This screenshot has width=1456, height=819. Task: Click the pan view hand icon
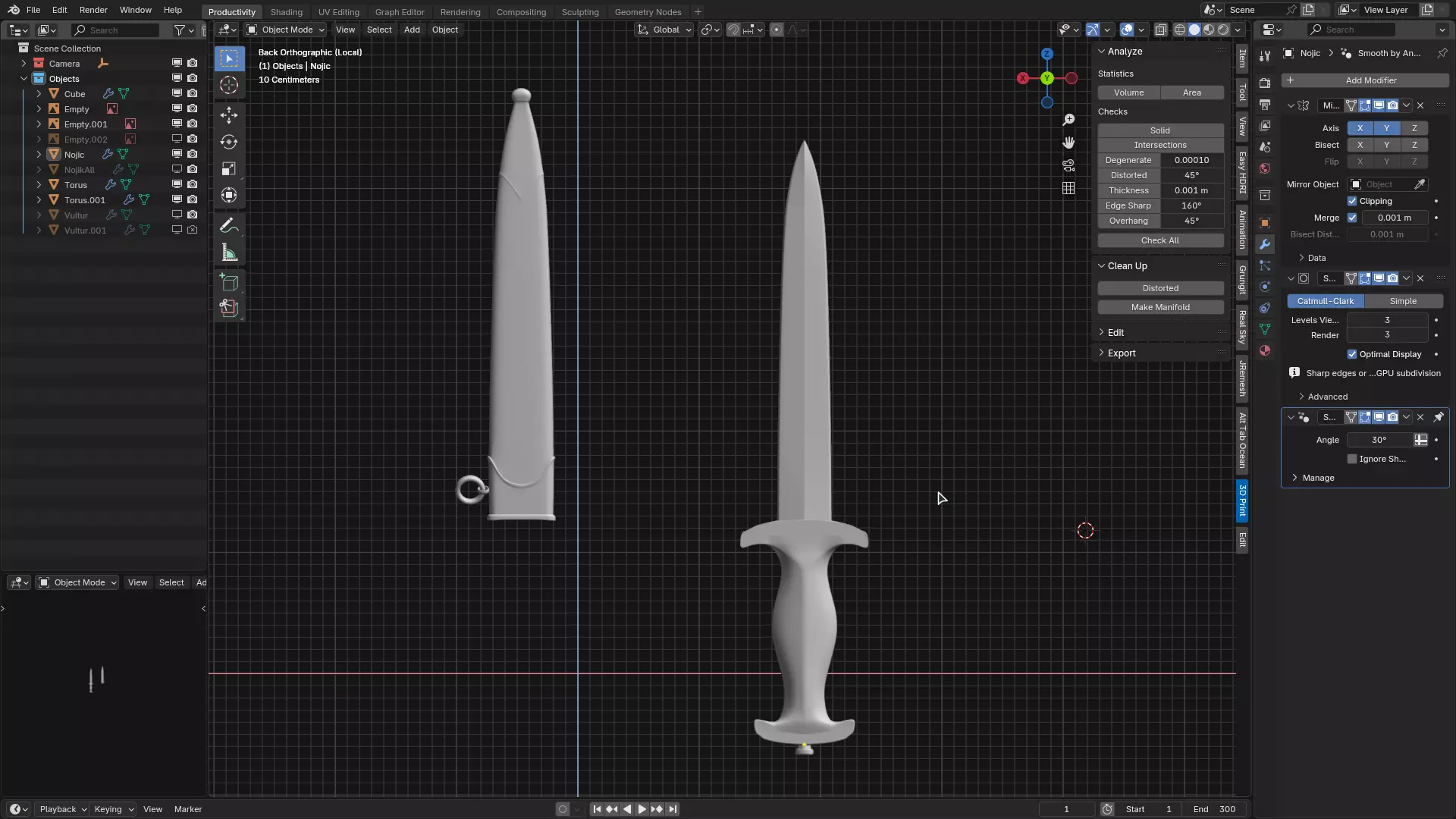coord(1068,143)
